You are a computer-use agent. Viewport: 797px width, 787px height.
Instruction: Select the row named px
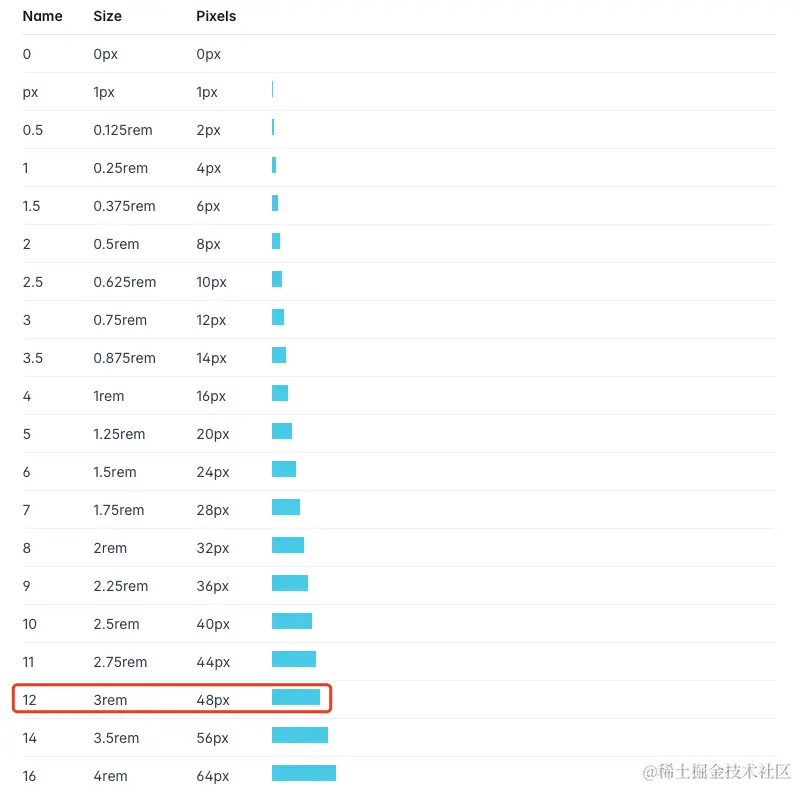(399, 92)
